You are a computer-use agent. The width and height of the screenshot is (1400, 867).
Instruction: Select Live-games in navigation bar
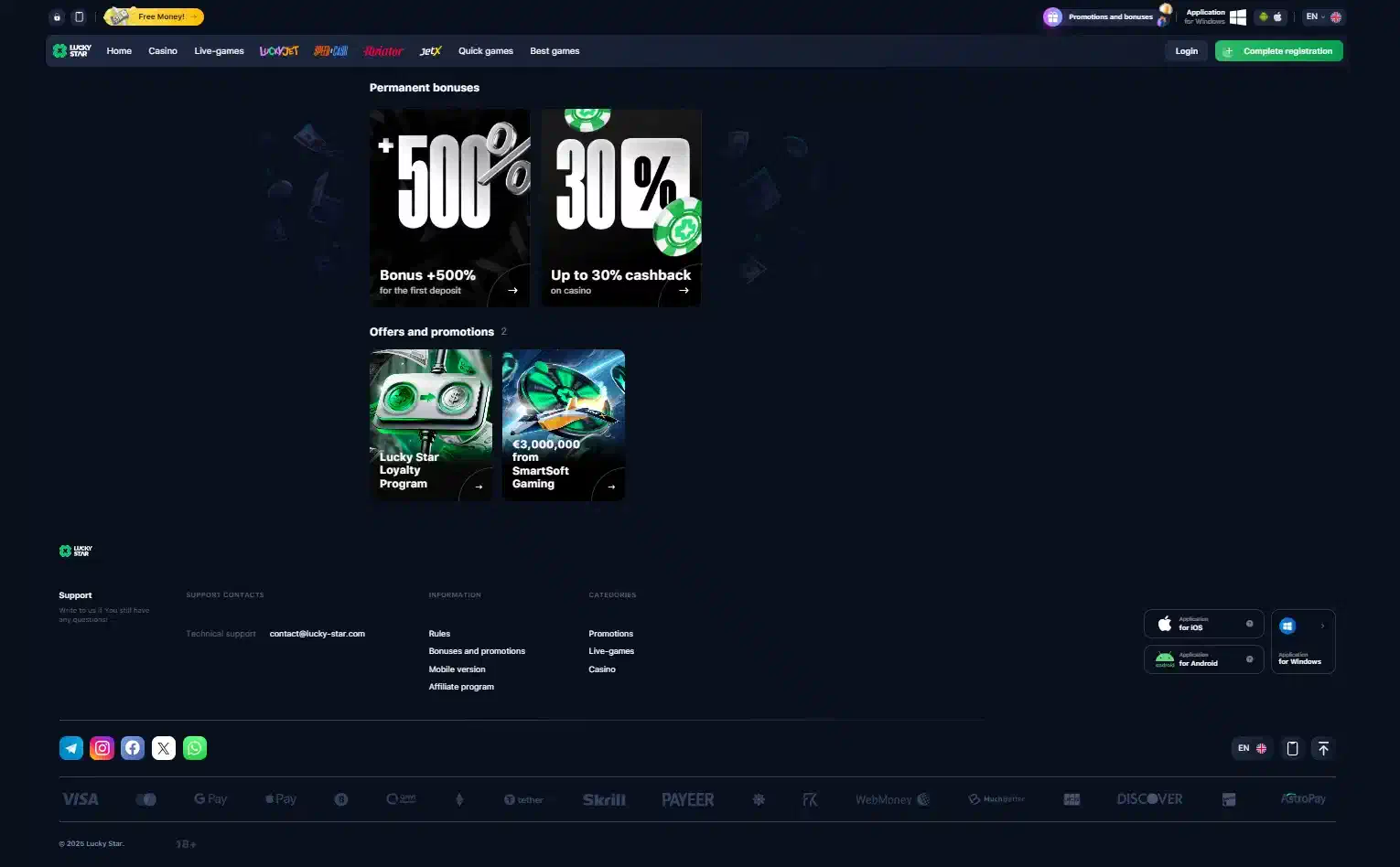(x=219, y=51)
